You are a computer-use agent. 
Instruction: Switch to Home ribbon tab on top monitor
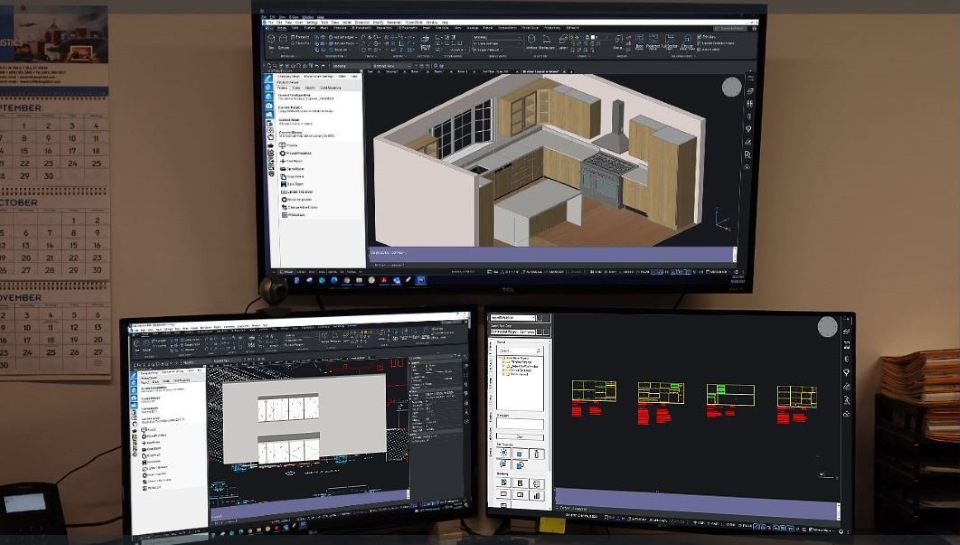click(283, 27)
